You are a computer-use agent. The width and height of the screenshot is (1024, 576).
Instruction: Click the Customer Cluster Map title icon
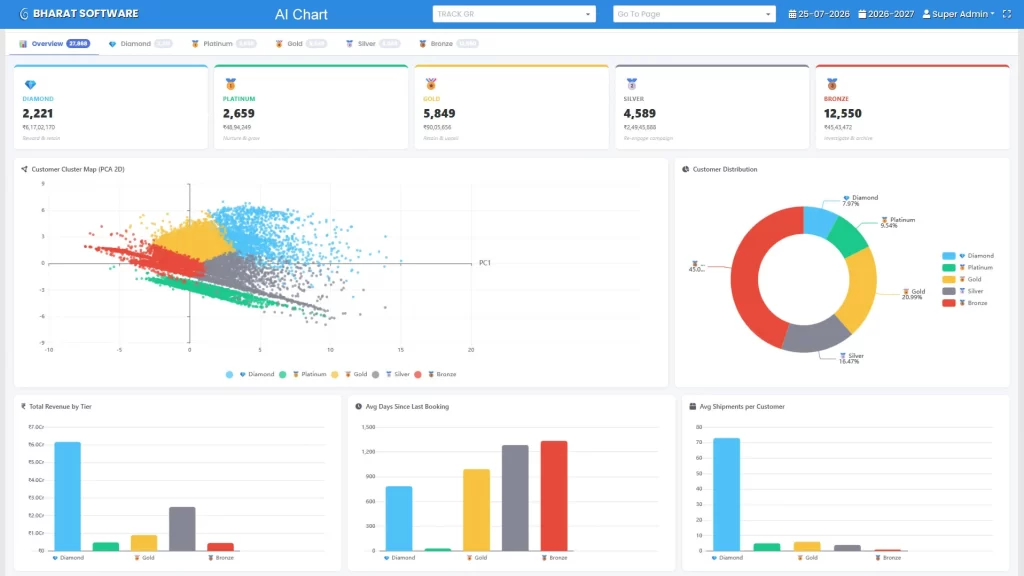click(x=25, y=169)
